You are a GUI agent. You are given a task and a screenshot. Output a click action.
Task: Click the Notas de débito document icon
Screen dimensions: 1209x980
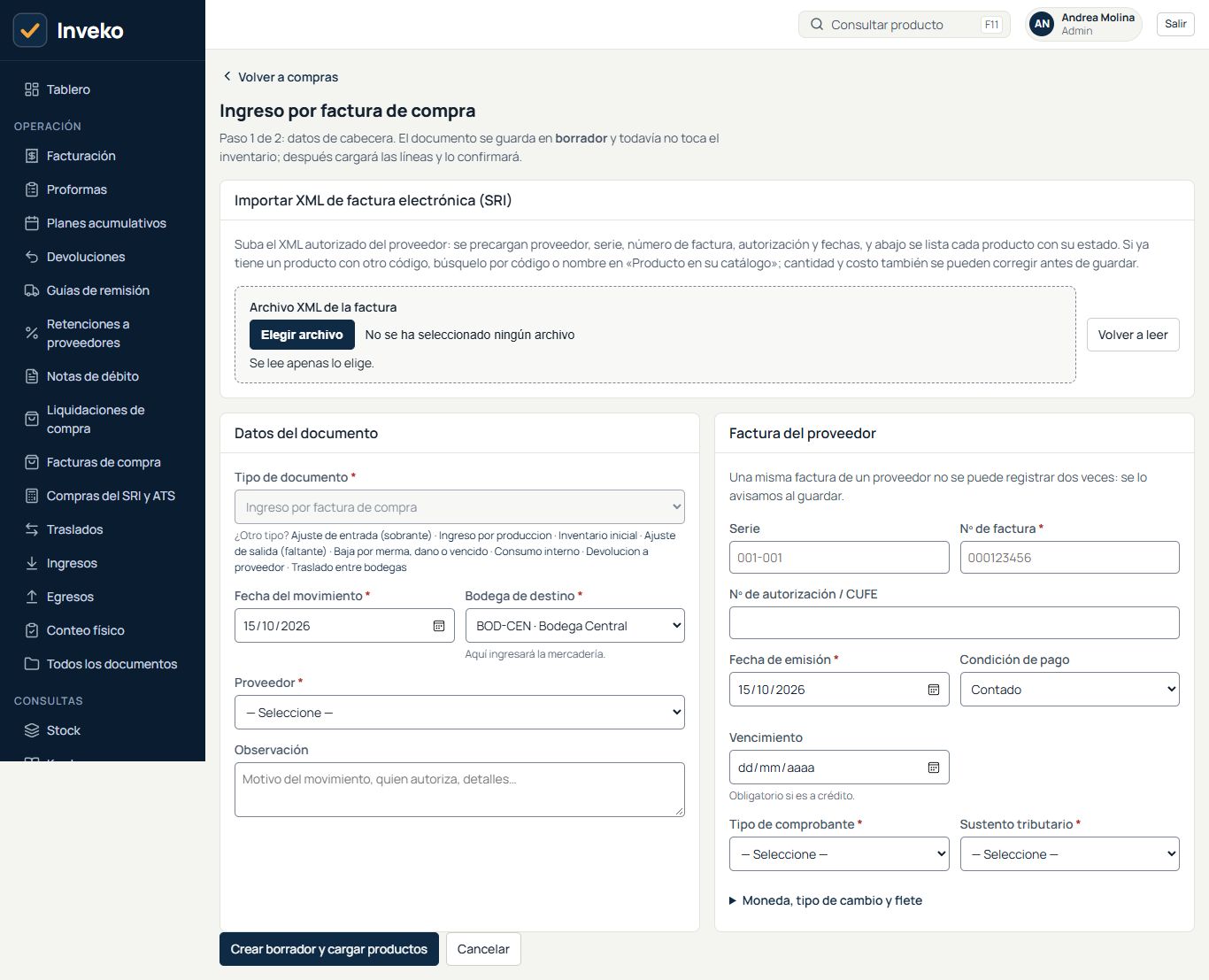click(x=32, y=376)
